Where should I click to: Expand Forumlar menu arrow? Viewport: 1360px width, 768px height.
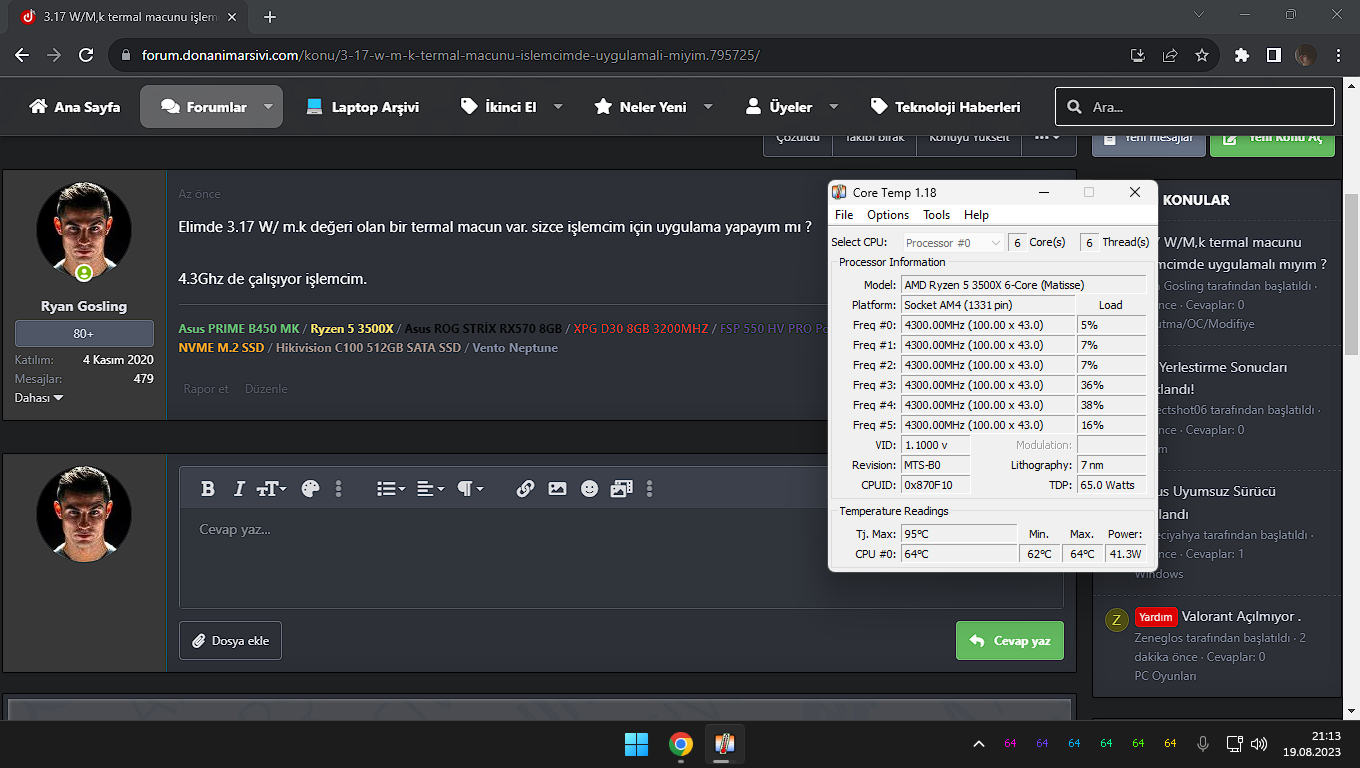(268, 107)
